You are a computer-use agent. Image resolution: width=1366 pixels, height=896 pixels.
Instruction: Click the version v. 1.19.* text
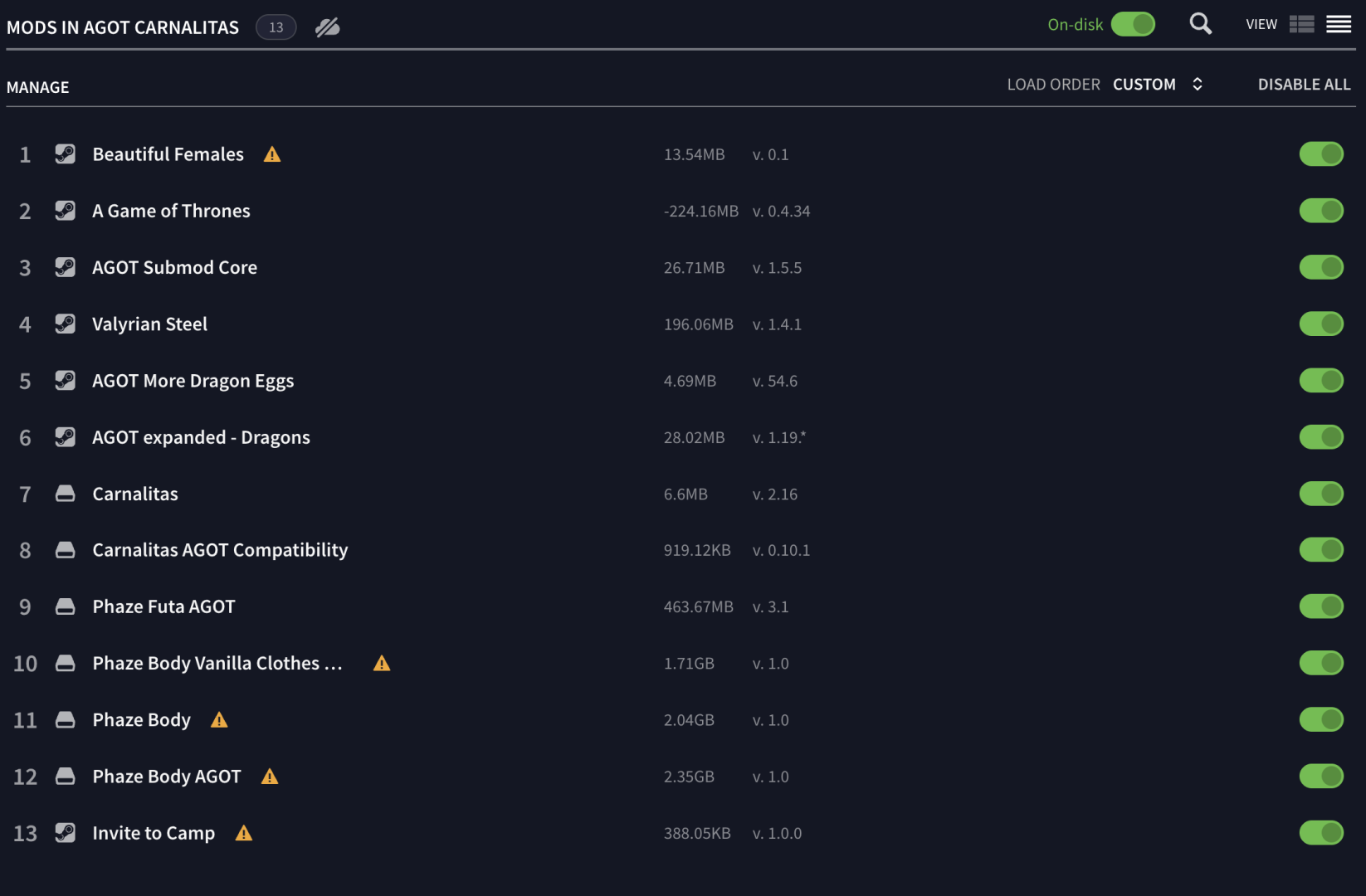coord(779,437)
